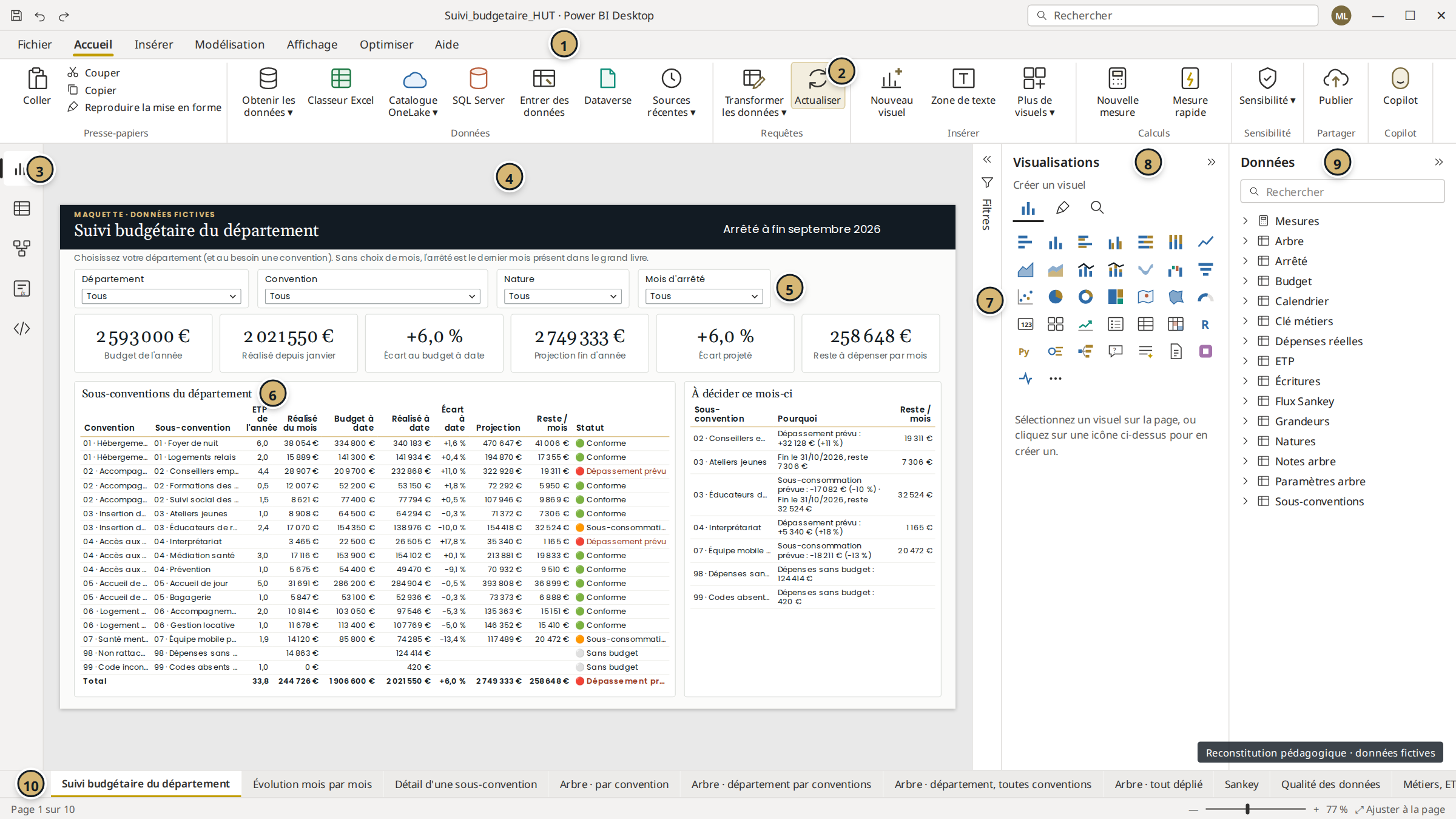Open the Insérer ribbon tab
The height and width of the screenshot is (819, 1456).
point(153,44)
